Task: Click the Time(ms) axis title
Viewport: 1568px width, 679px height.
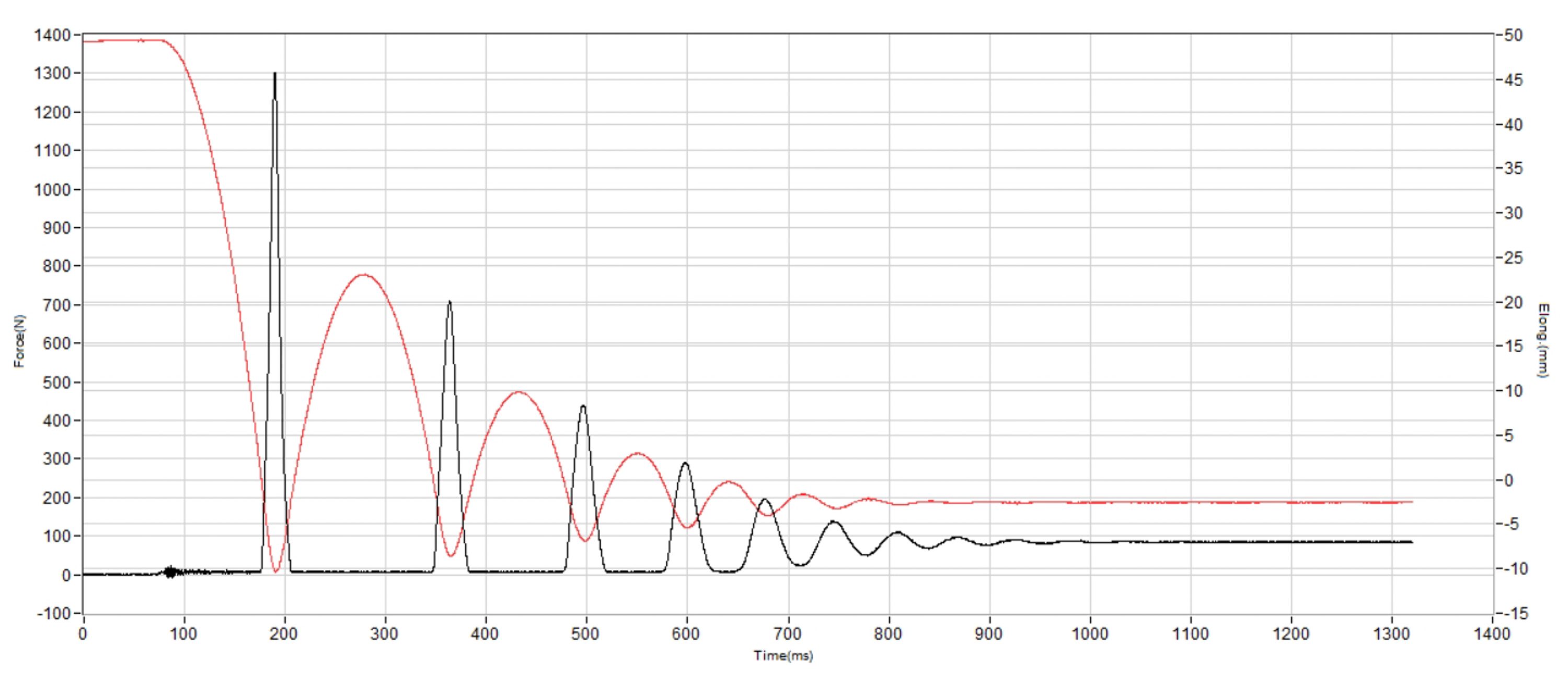Action: 783,656
